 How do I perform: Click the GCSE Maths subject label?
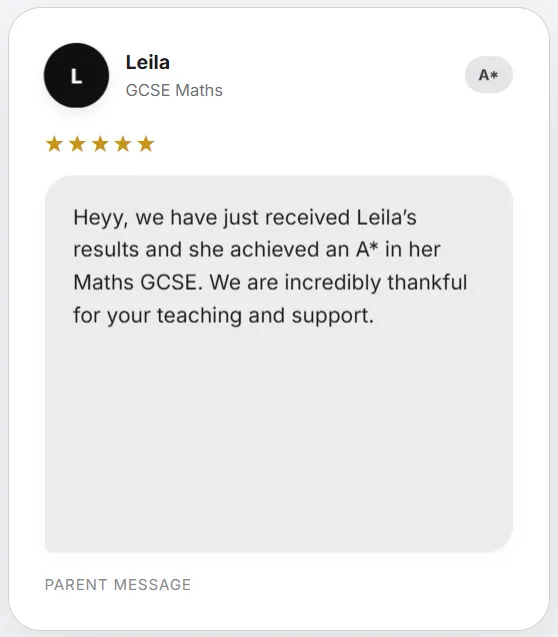click(x=174, y=90)
